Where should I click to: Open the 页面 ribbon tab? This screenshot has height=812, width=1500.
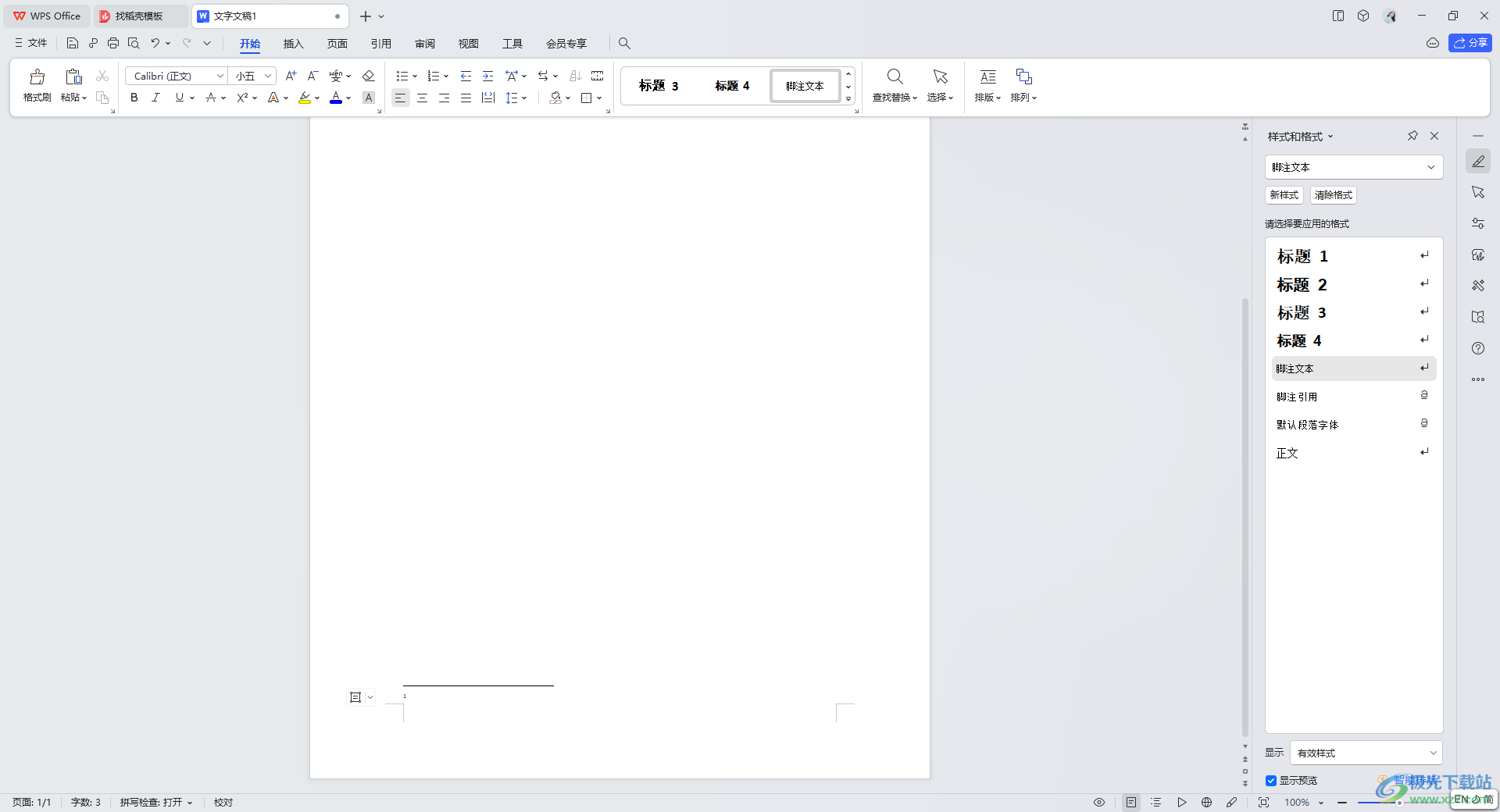337,43
